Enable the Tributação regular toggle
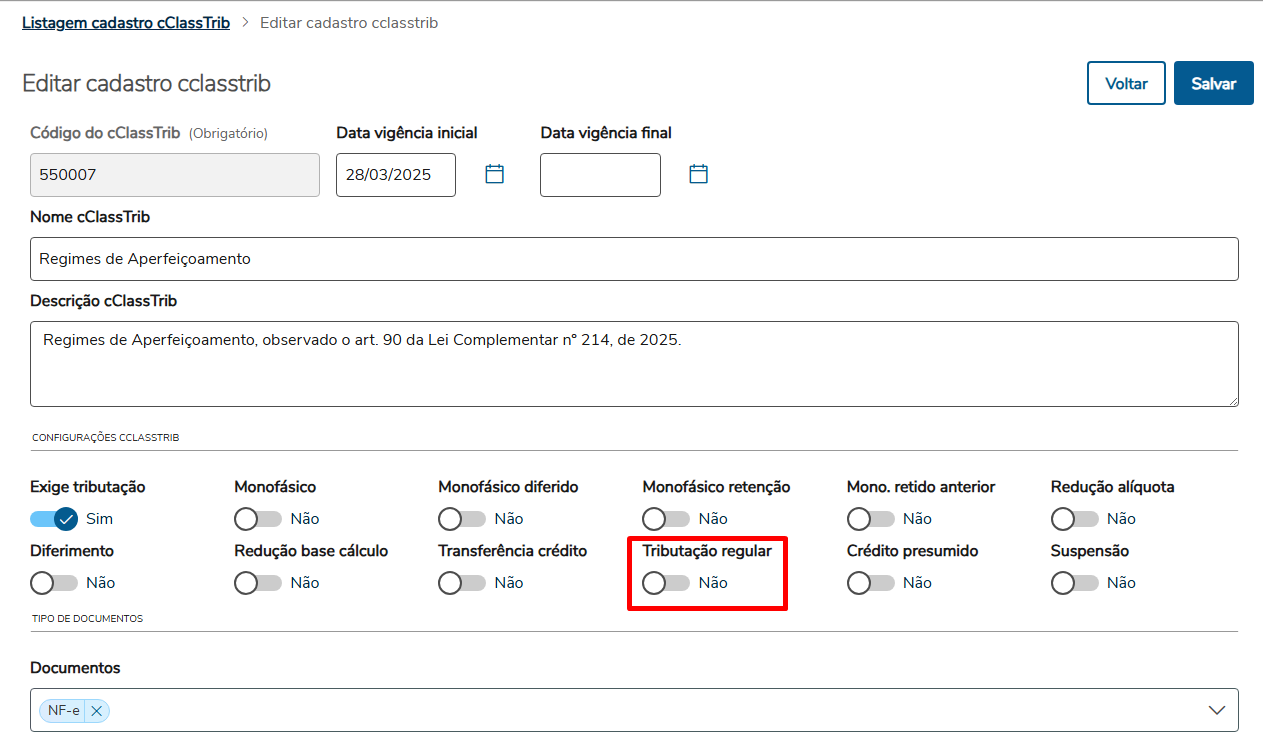 (666, 583)
